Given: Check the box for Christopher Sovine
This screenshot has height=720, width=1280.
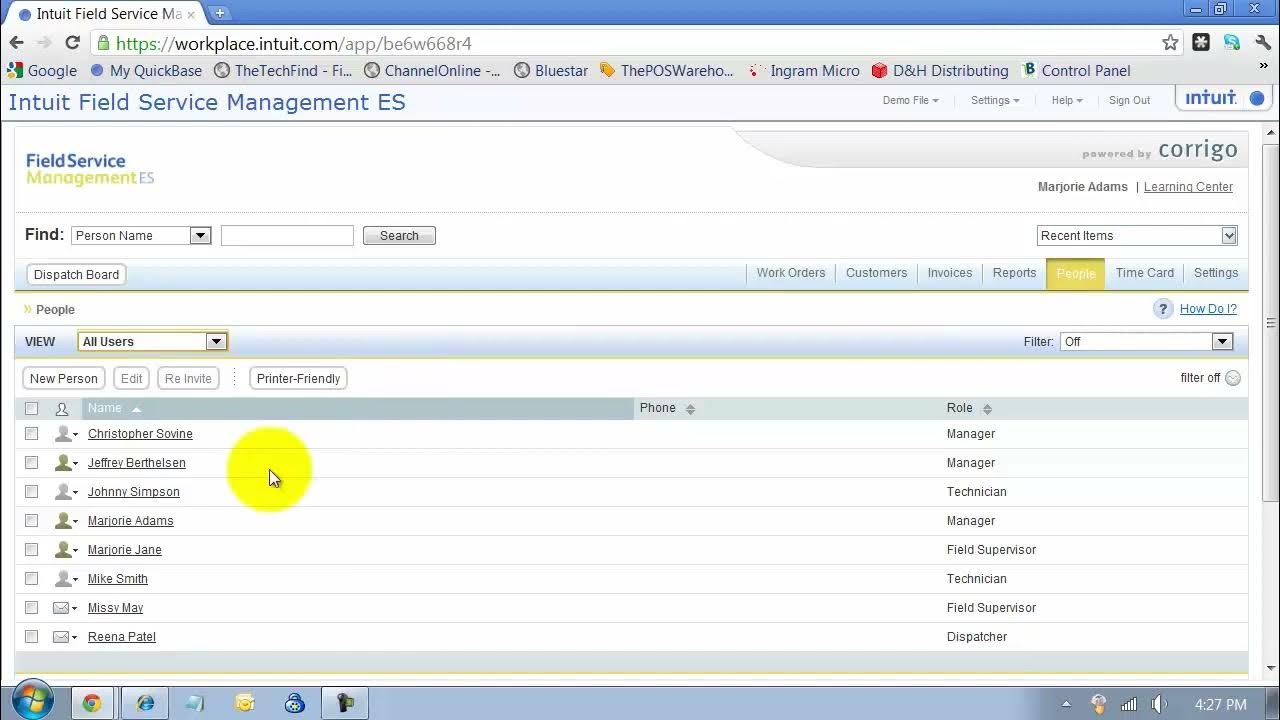Looking at the screenshot, I should pyautogui.click(x=31, y=434).
